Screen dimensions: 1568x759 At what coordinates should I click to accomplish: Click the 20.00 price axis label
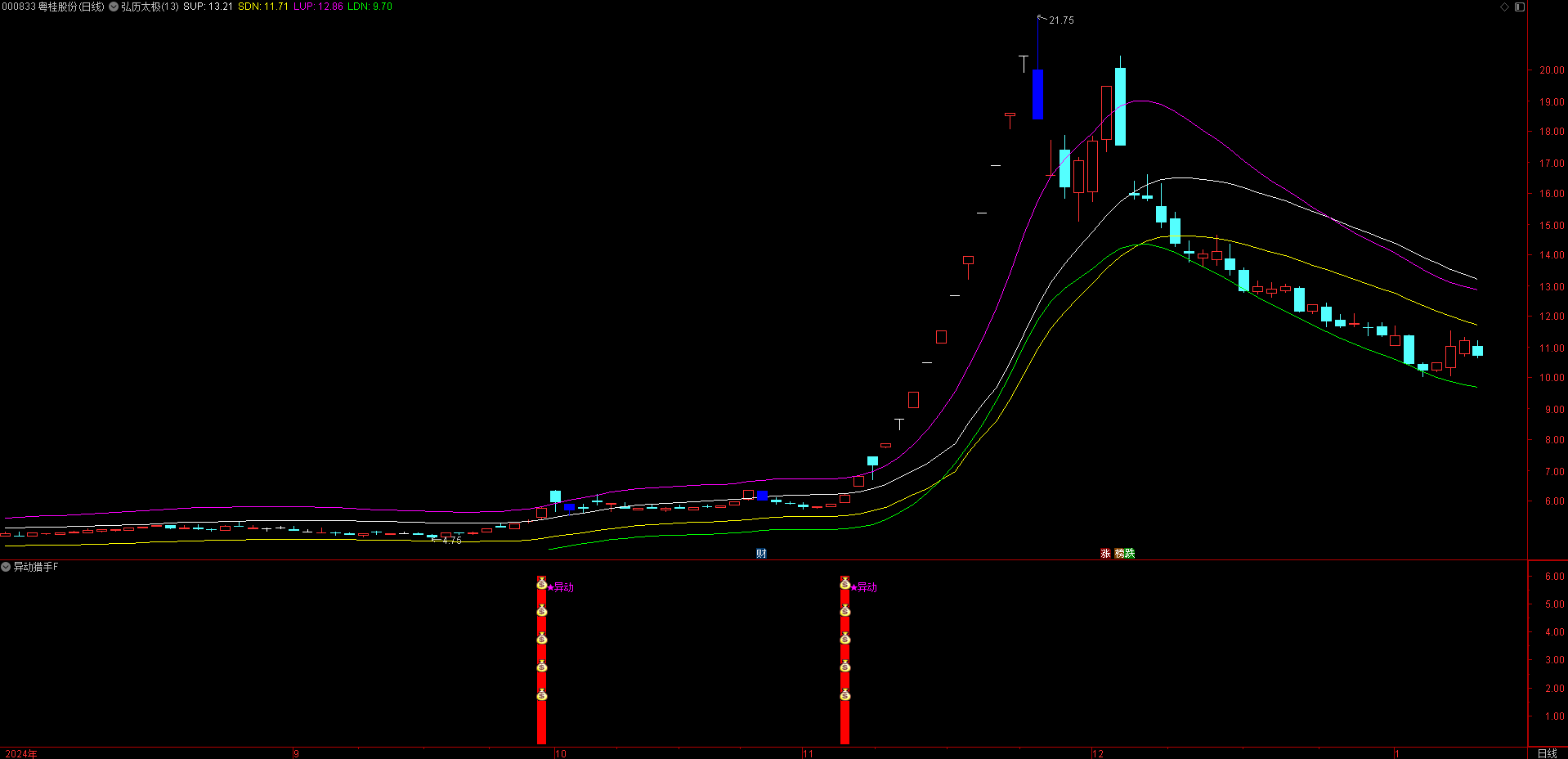[x=1552, y=70]
